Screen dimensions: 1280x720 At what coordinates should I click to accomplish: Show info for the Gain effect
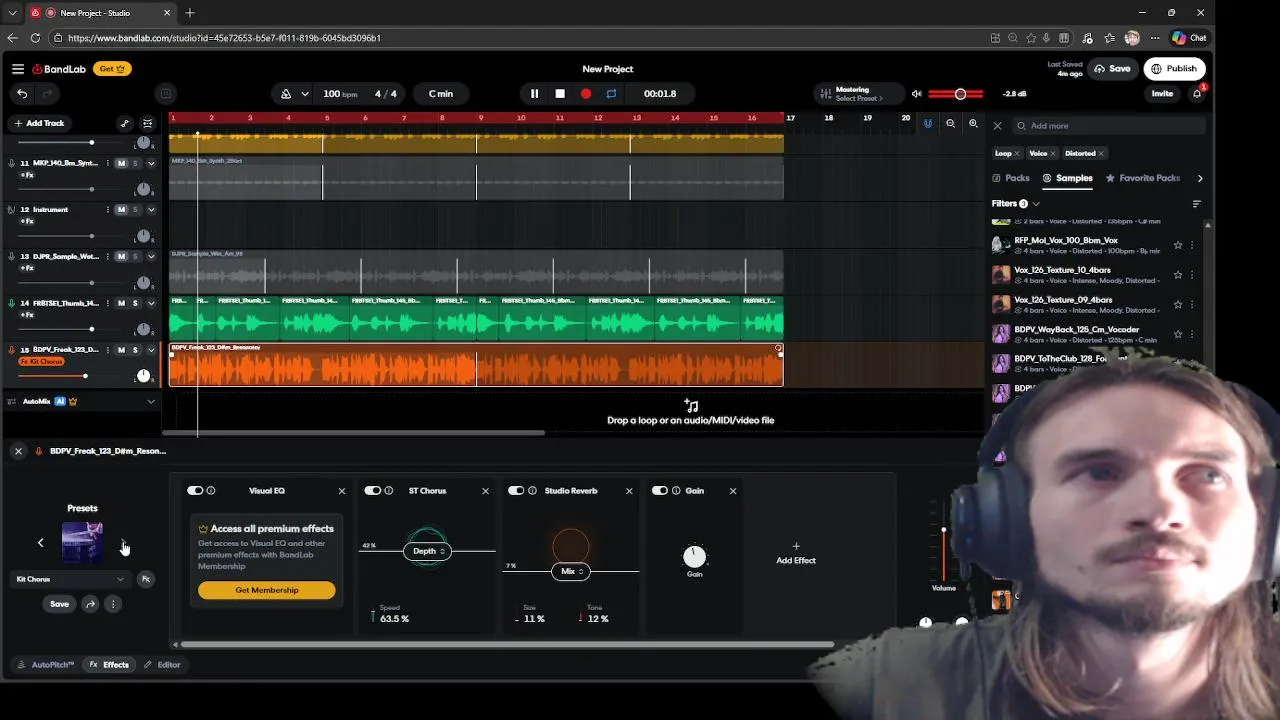676,491
